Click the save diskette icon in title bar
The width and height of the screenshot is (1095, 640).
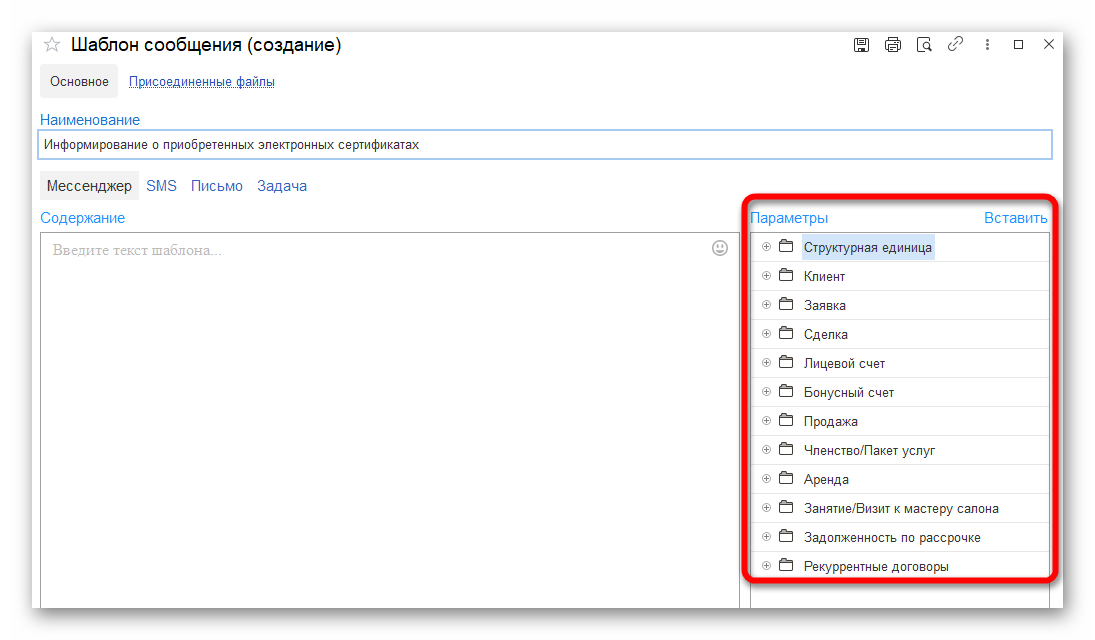pyautogui.click(x=861, y=45)
